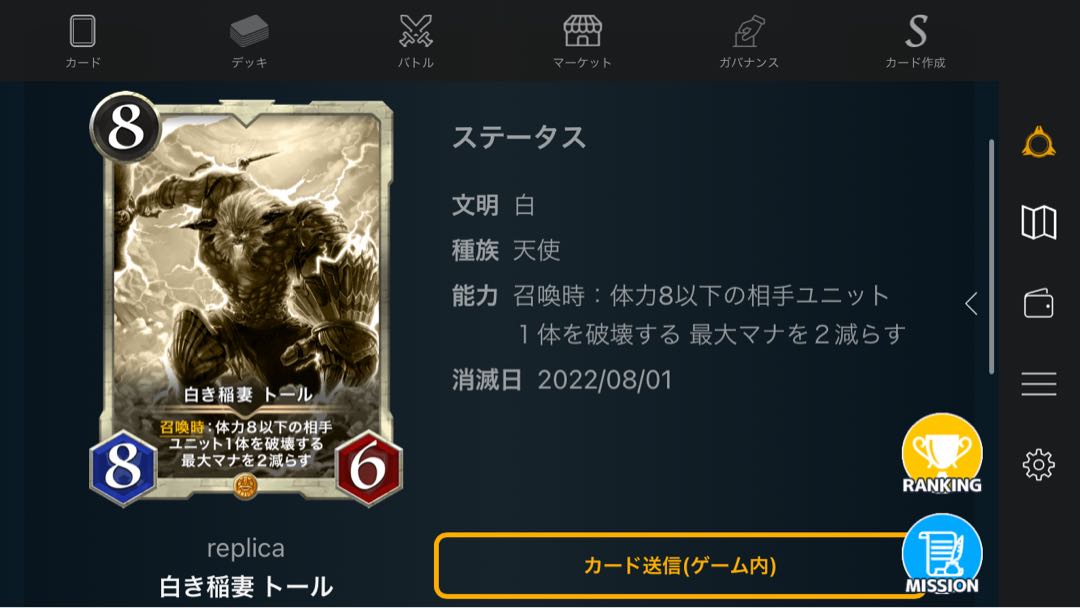
Task: Collapse sidebar with the left chevron arrow
Action: tap(971, 303)
